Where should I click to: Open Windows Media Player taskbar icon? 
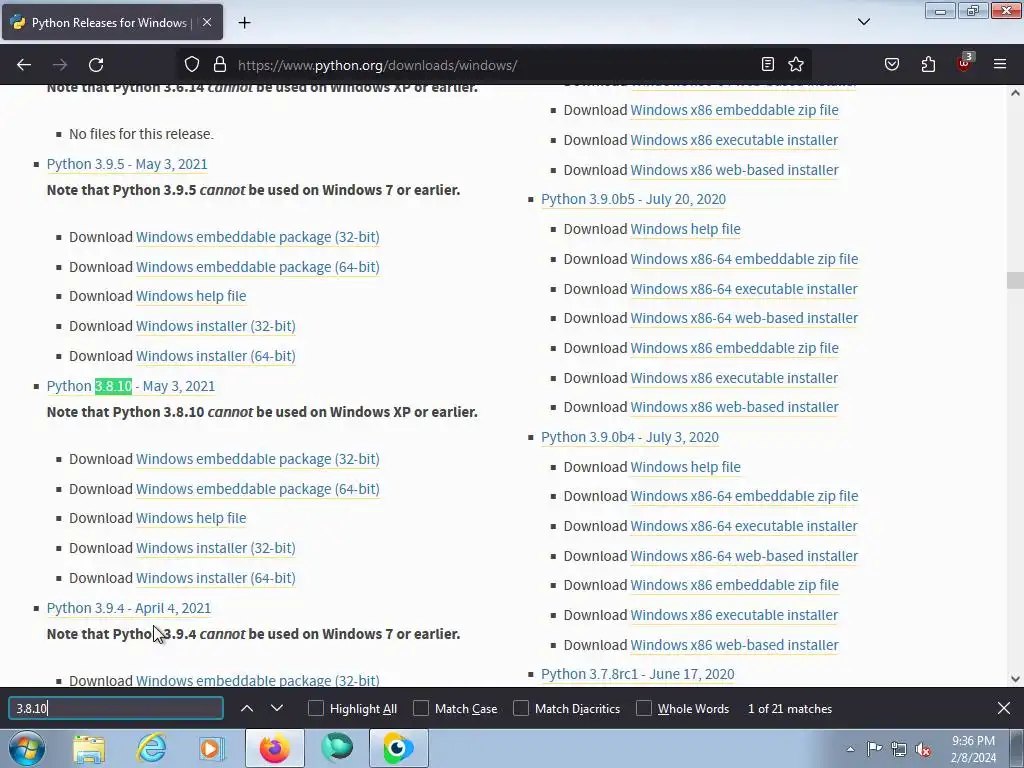point(212,749)
